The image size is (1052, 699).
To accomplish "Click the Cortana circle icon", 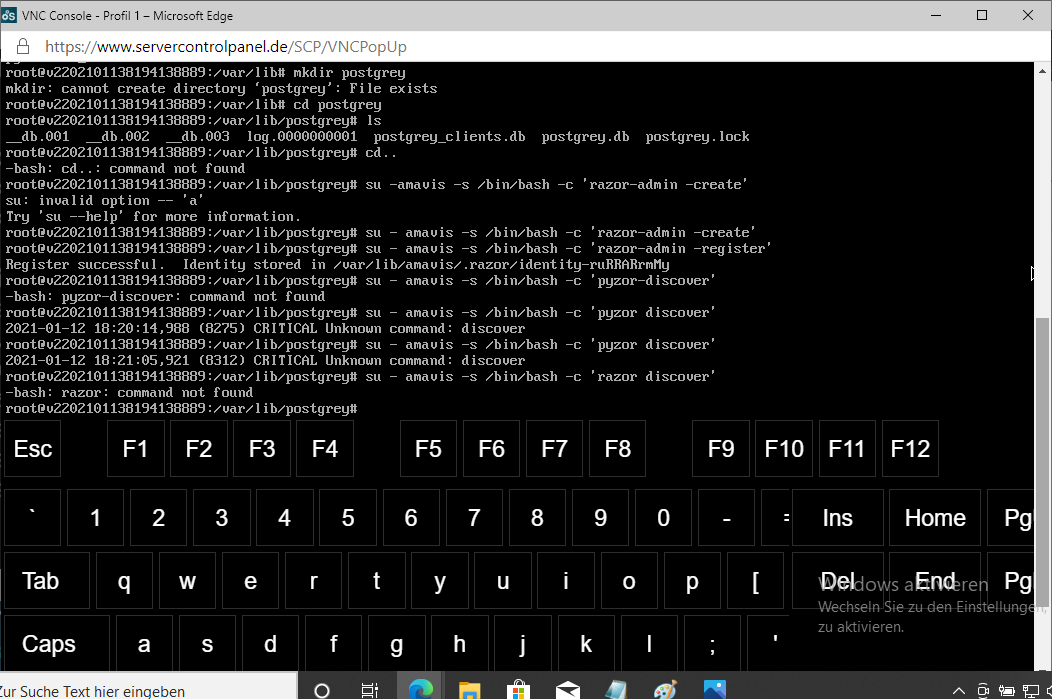I will (322, 689).
